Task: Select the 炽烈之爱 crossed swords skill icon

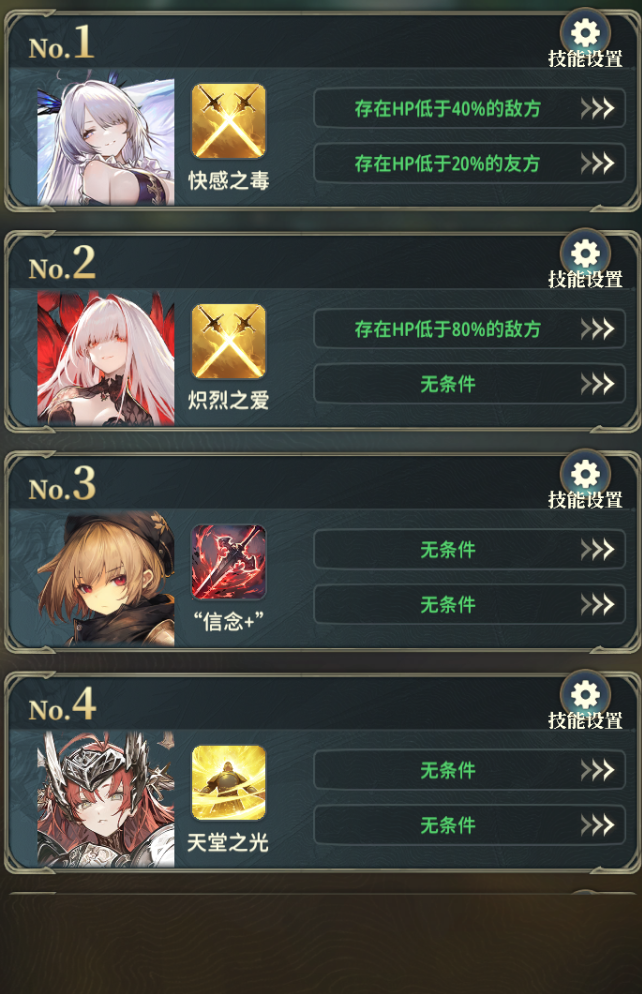Action: coord(229,342)
